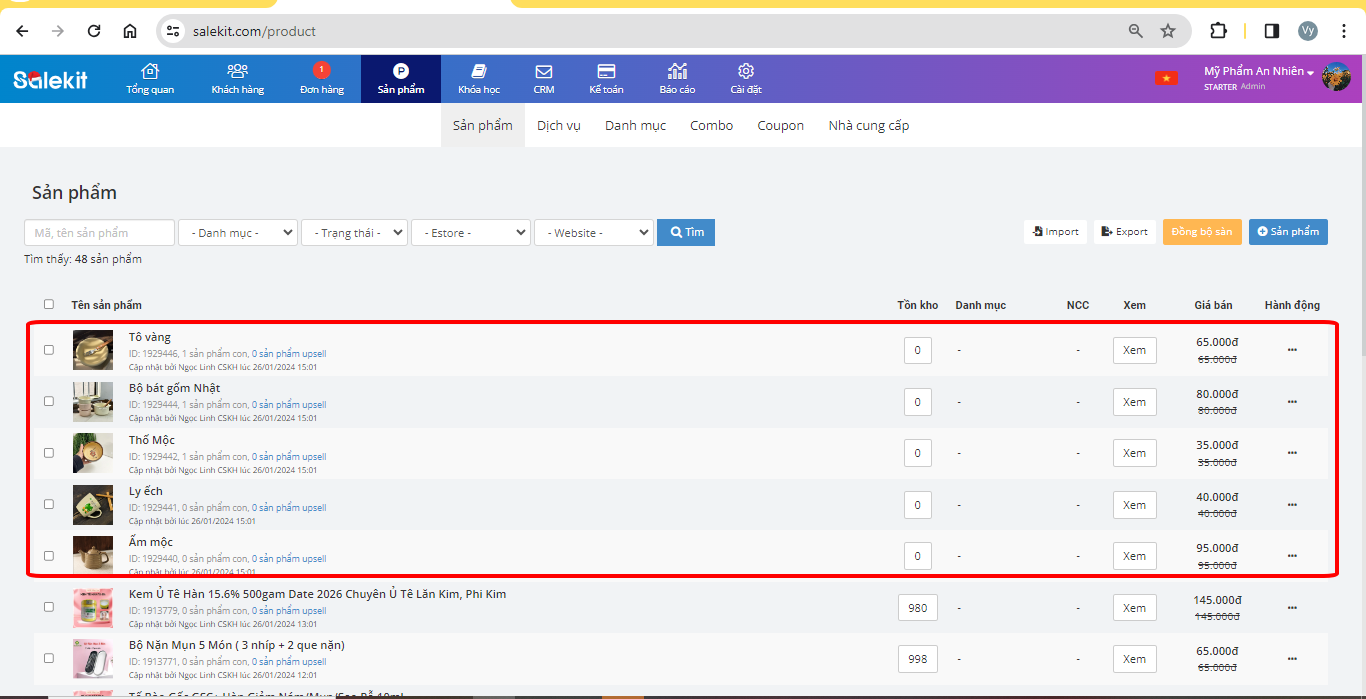
Task: Expand the Website filter dropdown
Action: (x=593, y=233)
